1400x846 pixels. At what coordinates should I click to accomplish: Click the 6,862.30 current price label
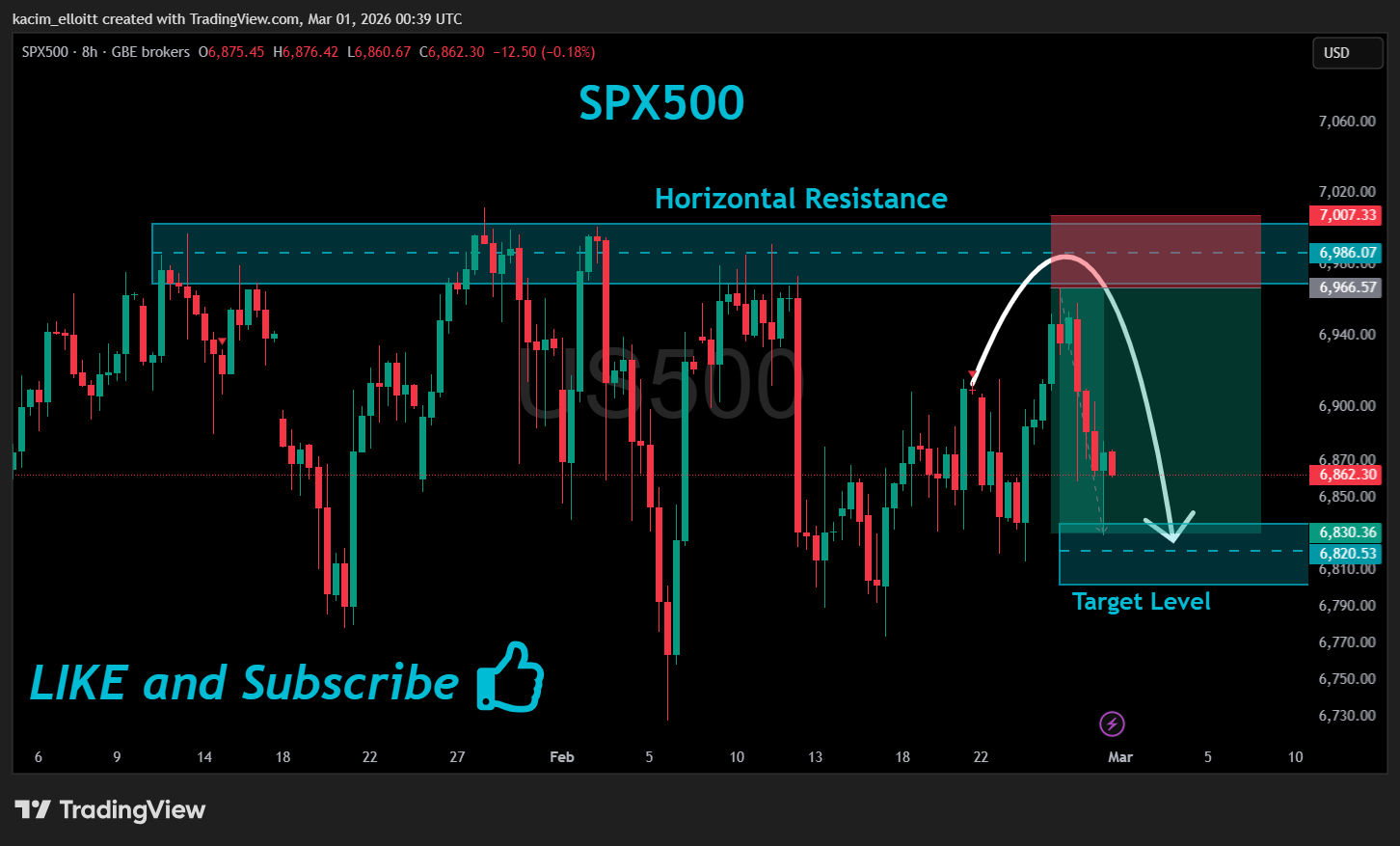point(1345,475)
